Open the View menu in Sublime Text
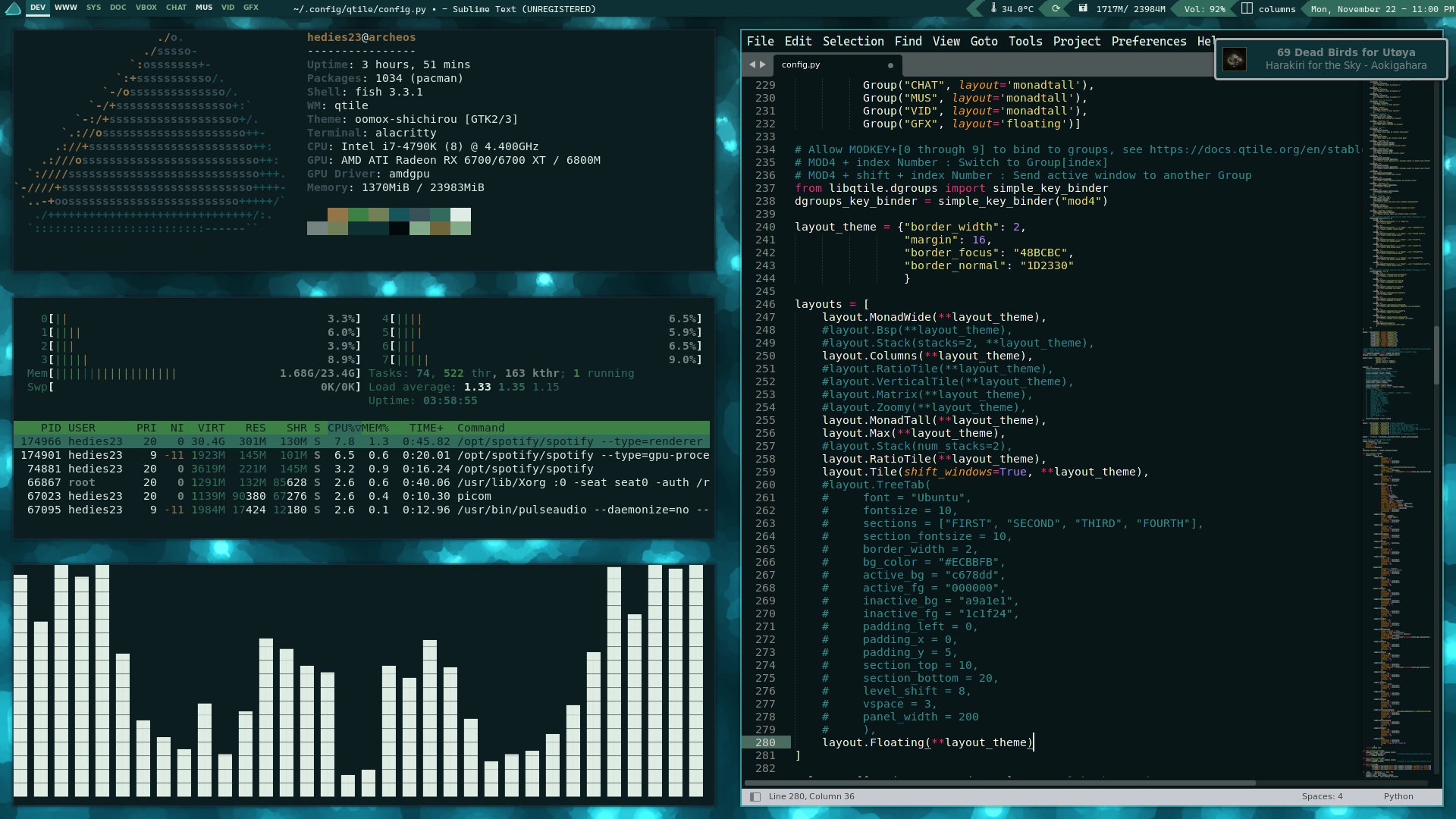The image size is (1456, 819). tap(946, 41)
